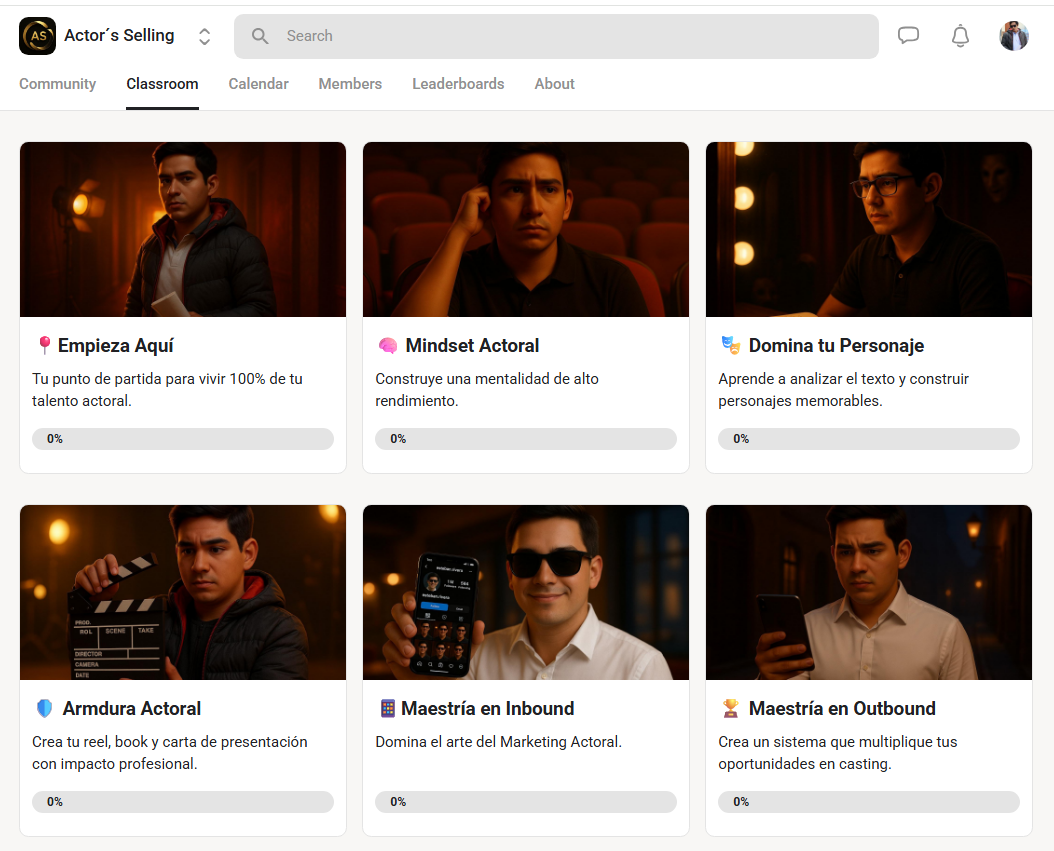Select the Maestría en Inbound phone thumbnail

(525, 592)
